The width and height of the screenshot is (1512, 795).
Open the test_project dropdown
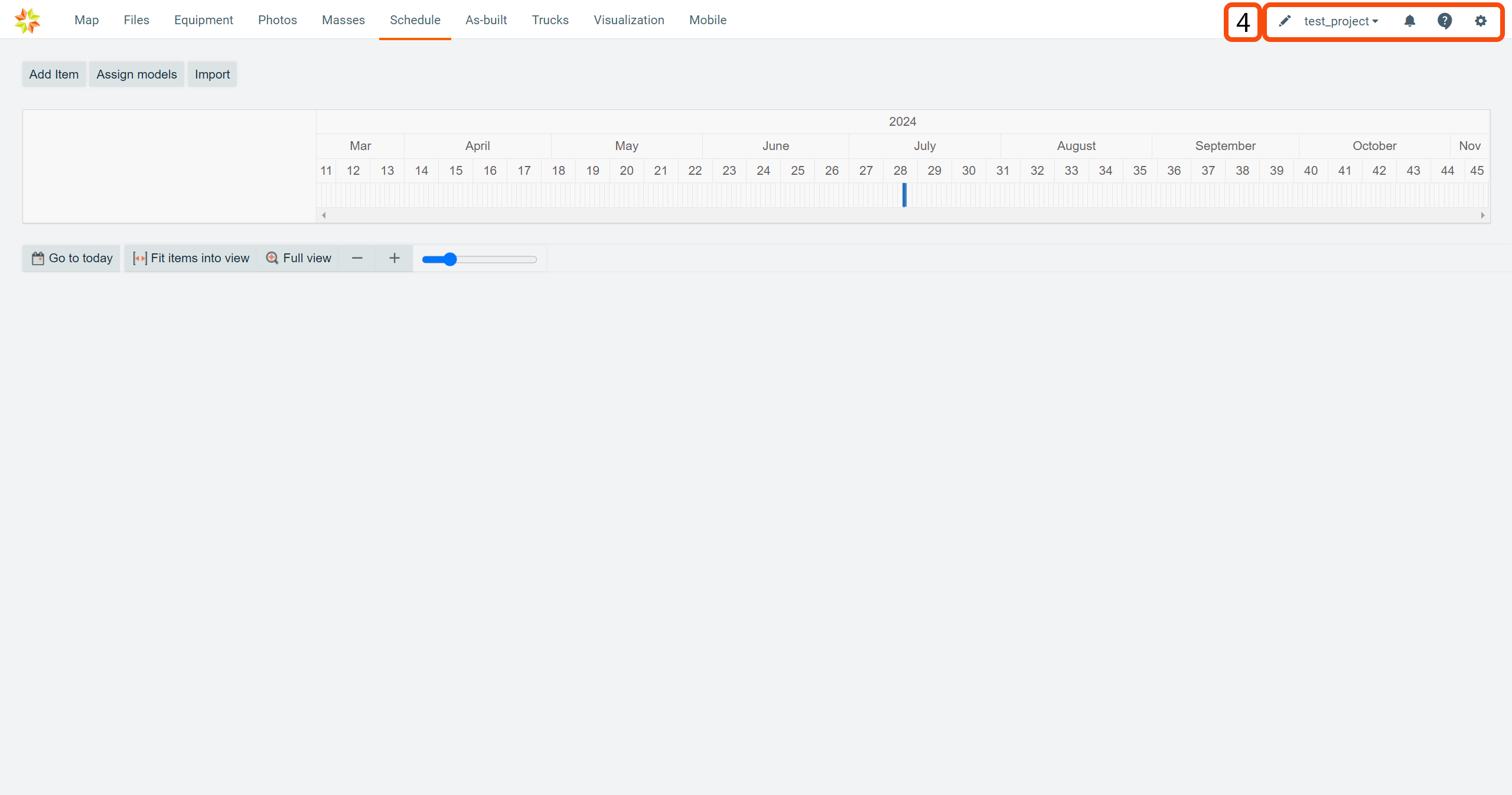pyautogui.click(x=1341, y=21)
